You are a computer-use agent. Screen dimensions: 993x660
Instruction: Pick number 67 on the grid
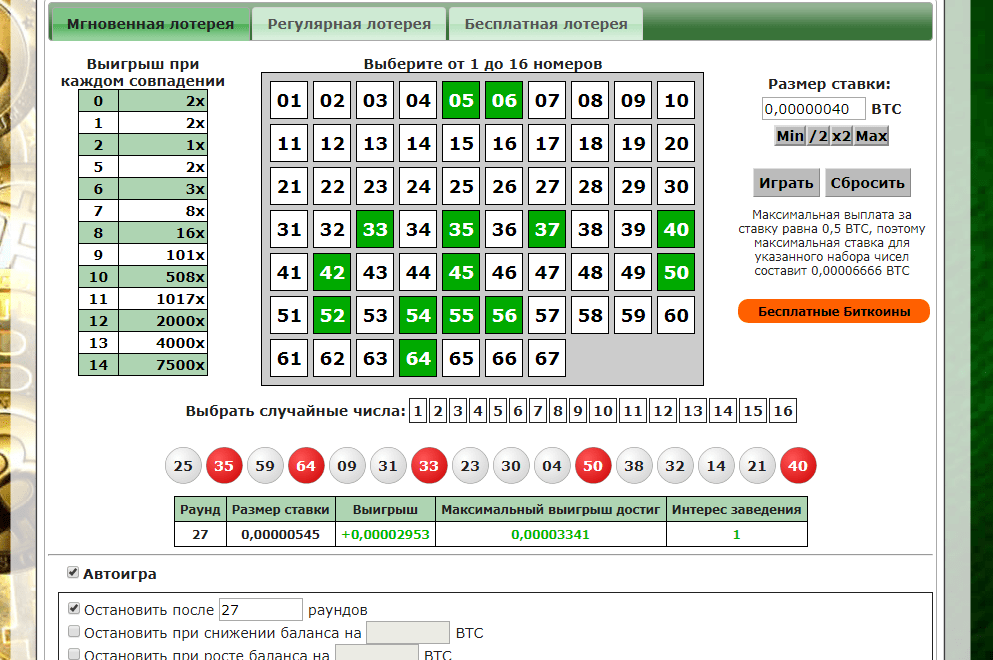[547, 358]
